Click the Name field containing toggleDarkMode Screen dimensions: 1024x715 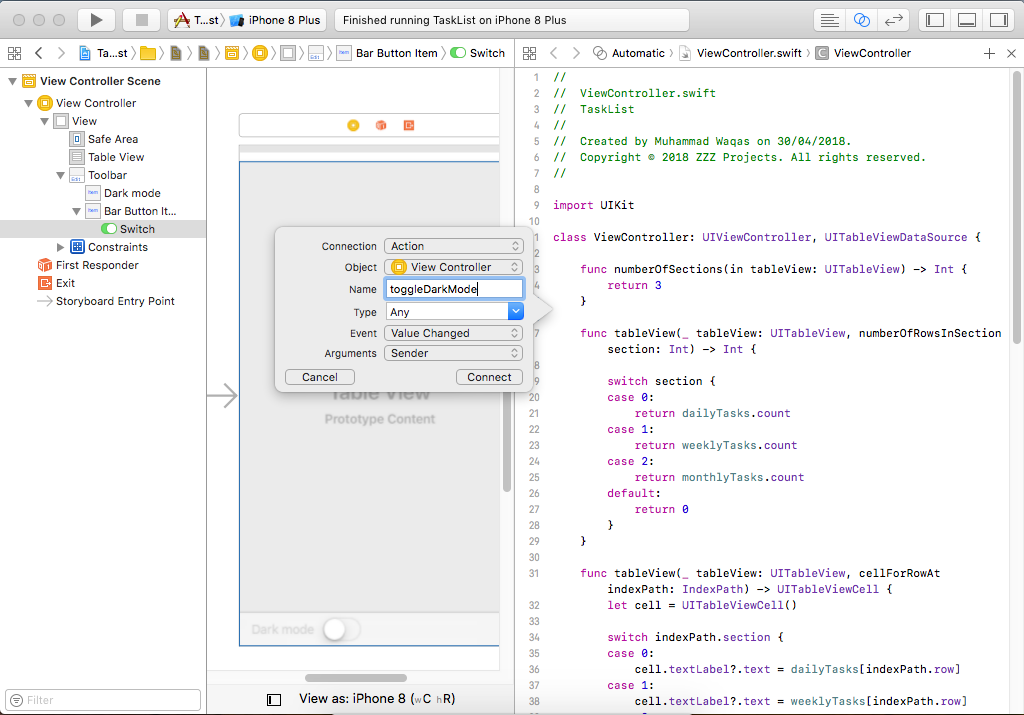point(453,289)
